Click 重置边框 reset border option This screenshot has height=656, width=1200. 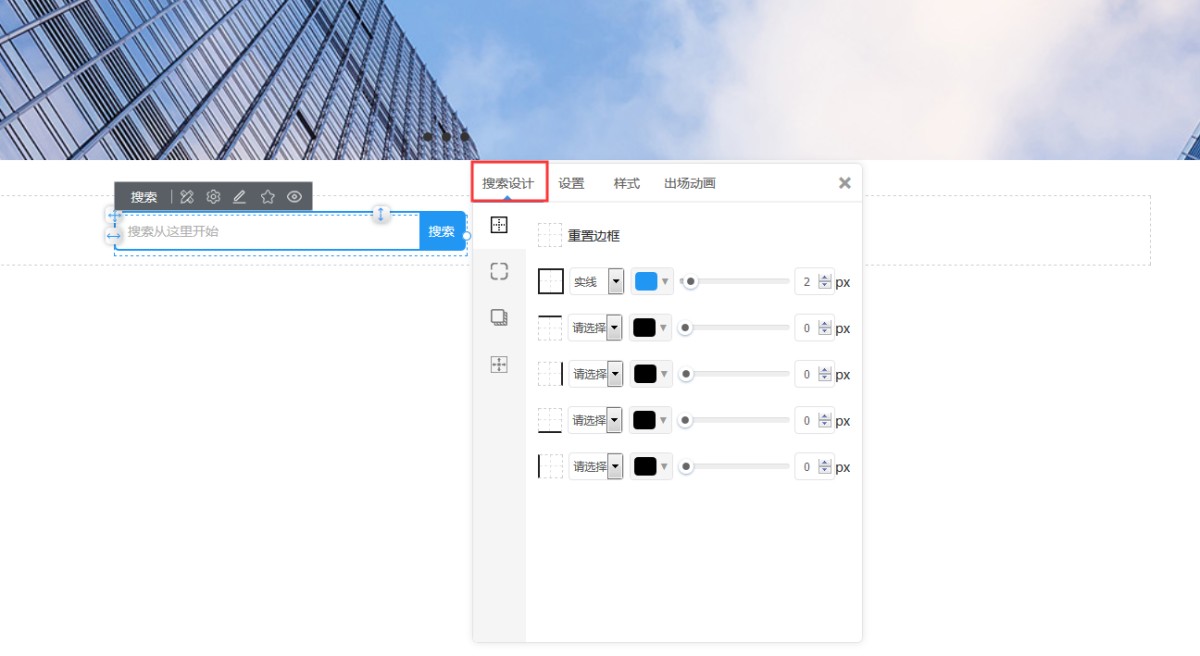(594, 236)
